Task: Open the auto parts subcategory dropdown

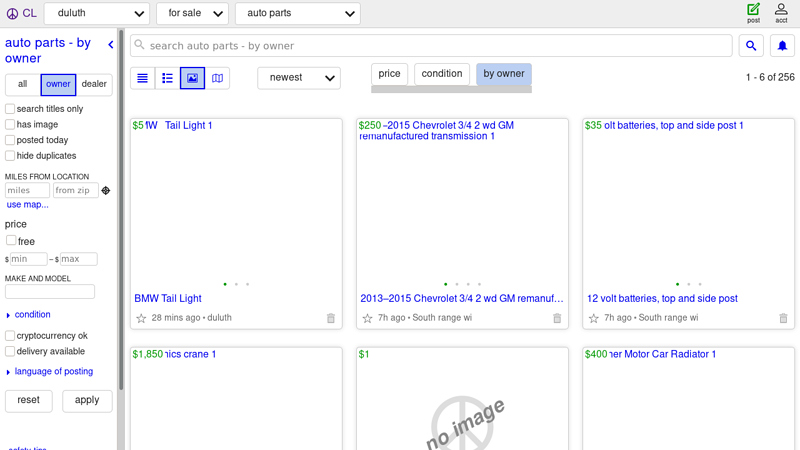Action: pyautogui.click(x=298, y=13)
